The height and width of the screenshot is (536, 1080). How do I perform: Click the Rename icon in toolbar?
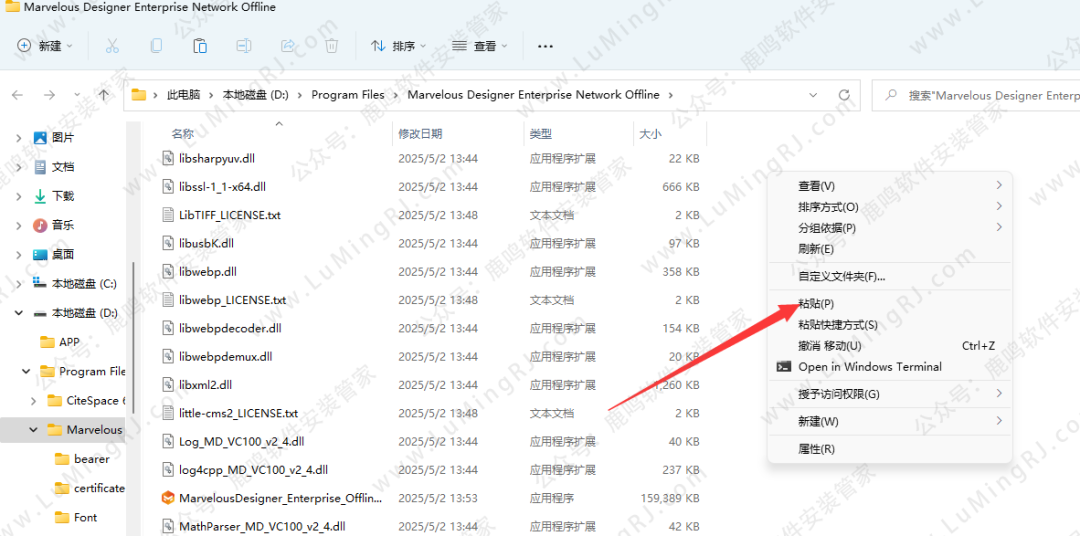pyautogui.click(x=244, y=46)
